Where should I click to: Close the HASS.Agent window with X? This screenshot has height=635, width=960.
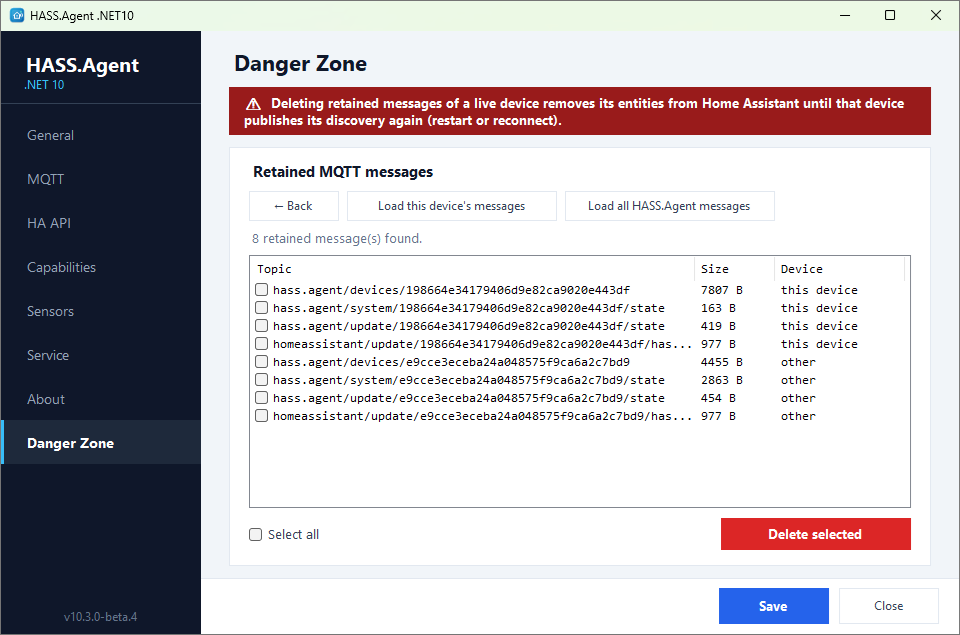click(936, 15)
